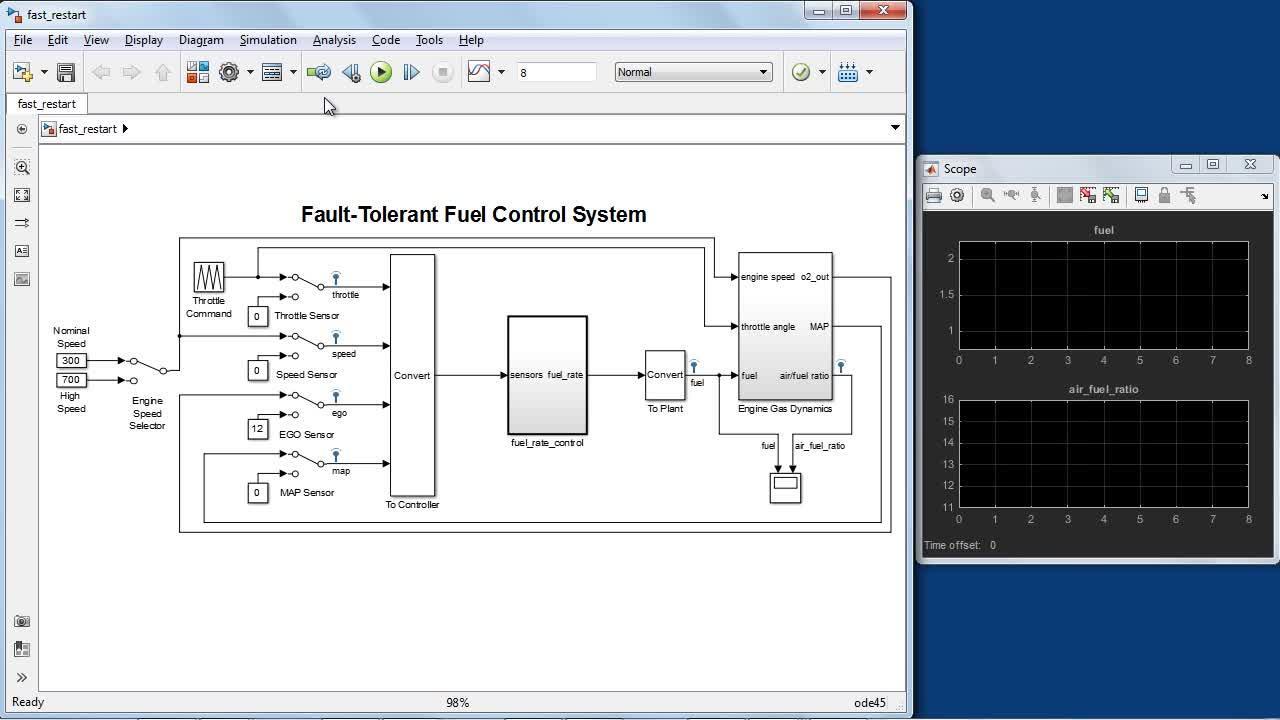Screen dimensions: 1280x720
Task: Click the Fast Restart toolbar icon
Action: (x=319, y=72)
